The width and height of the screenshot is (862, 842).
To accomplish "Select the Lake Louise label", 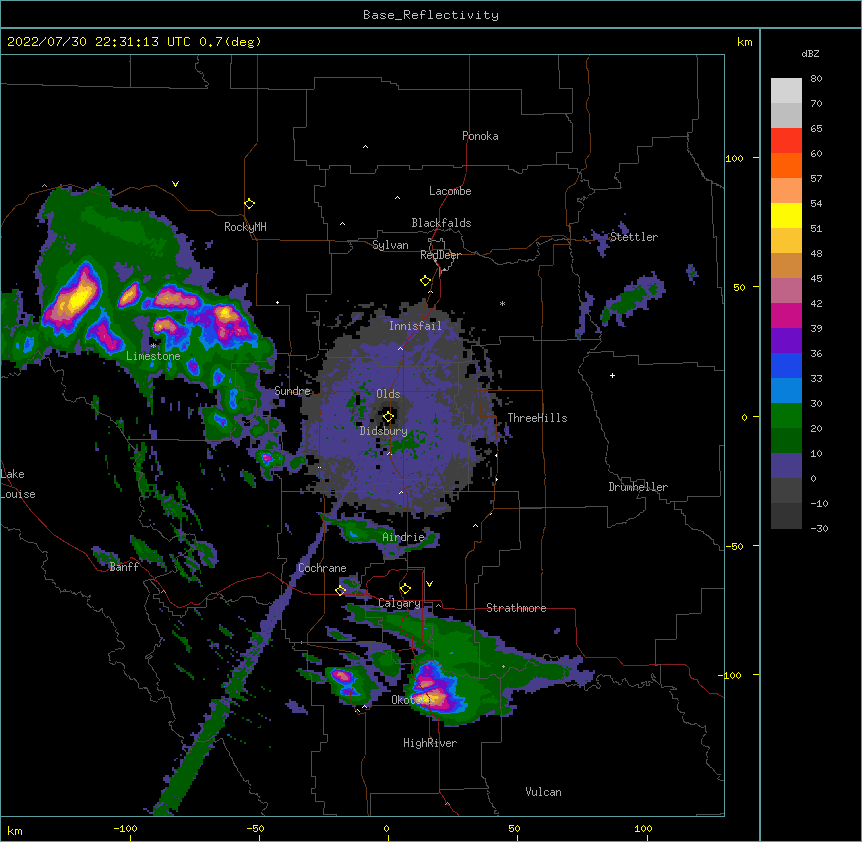I will (x=18, y=484).
